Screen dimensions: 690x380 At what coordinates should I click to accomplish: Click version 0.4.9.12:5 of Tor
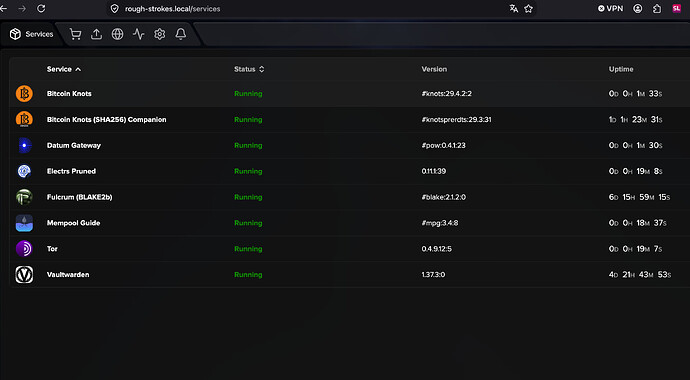[x=437, y=249]
